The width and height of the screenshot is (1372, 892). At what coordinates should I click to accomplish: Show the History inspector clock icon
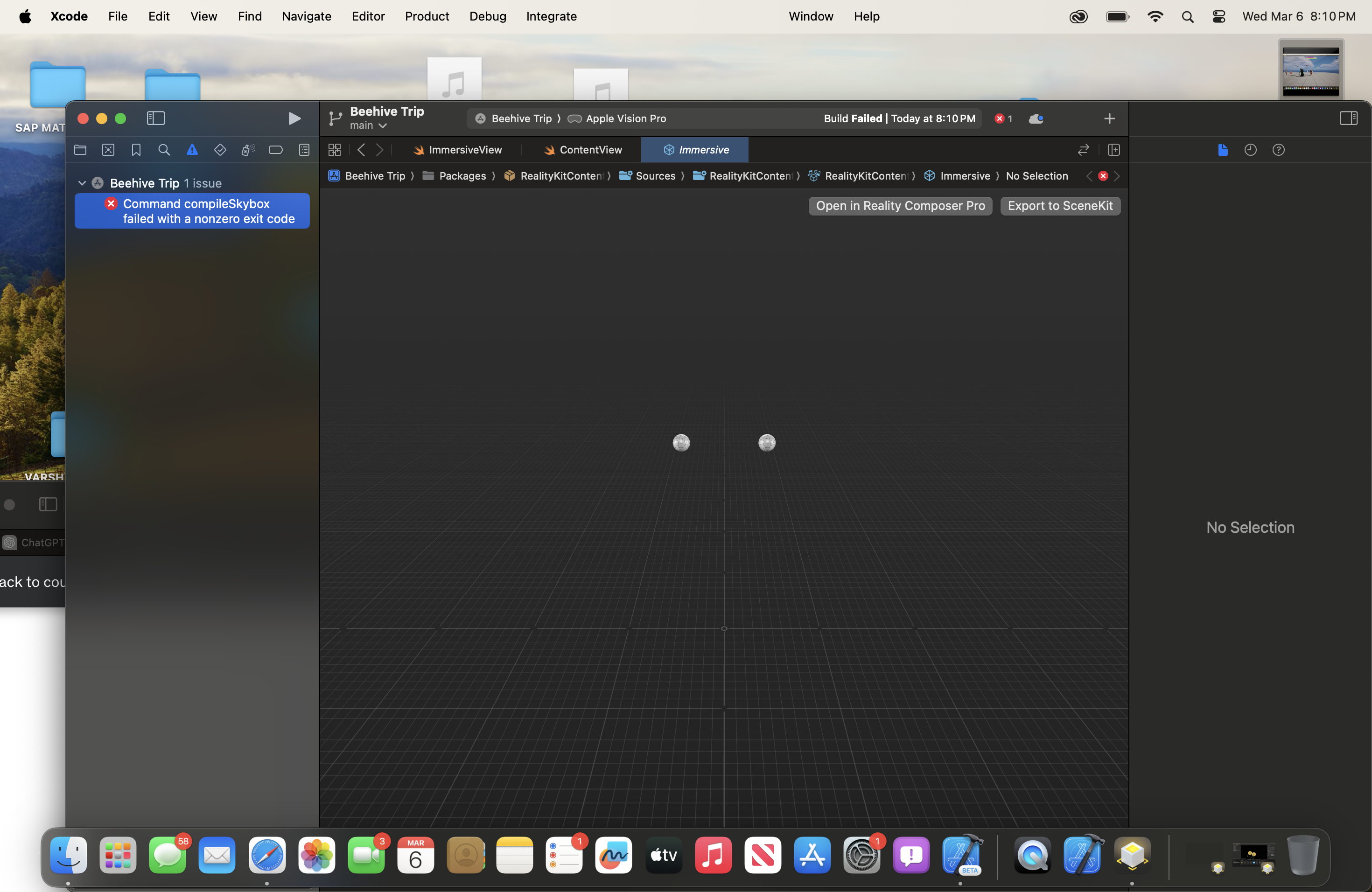coord(1250,150)
